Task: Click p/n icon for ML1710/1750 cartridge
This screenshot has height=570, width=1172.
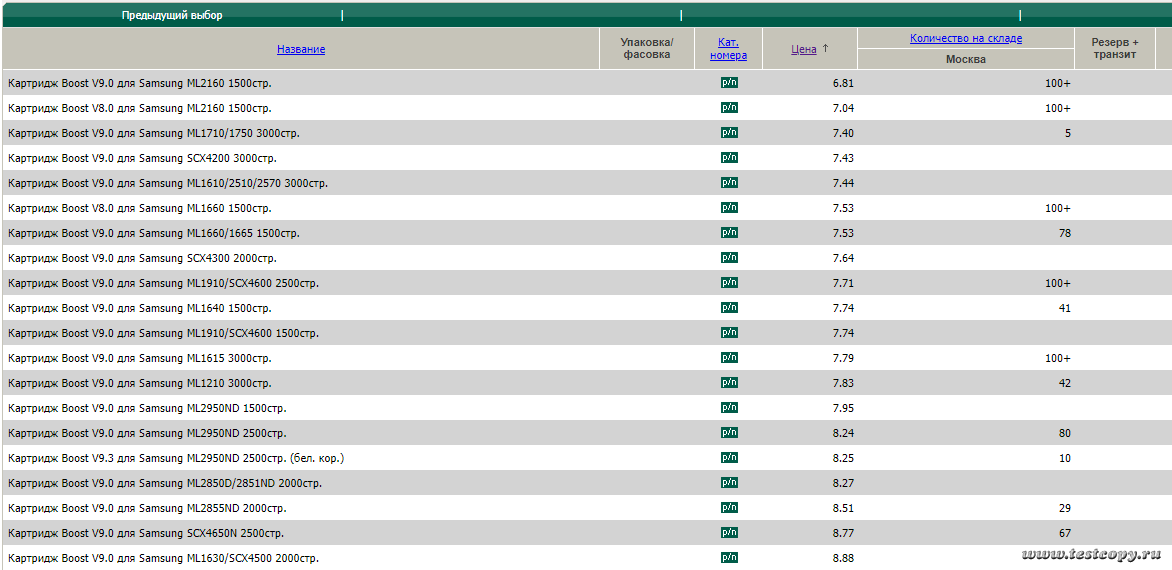Action: pyautogui.click(x=729, y=132)
